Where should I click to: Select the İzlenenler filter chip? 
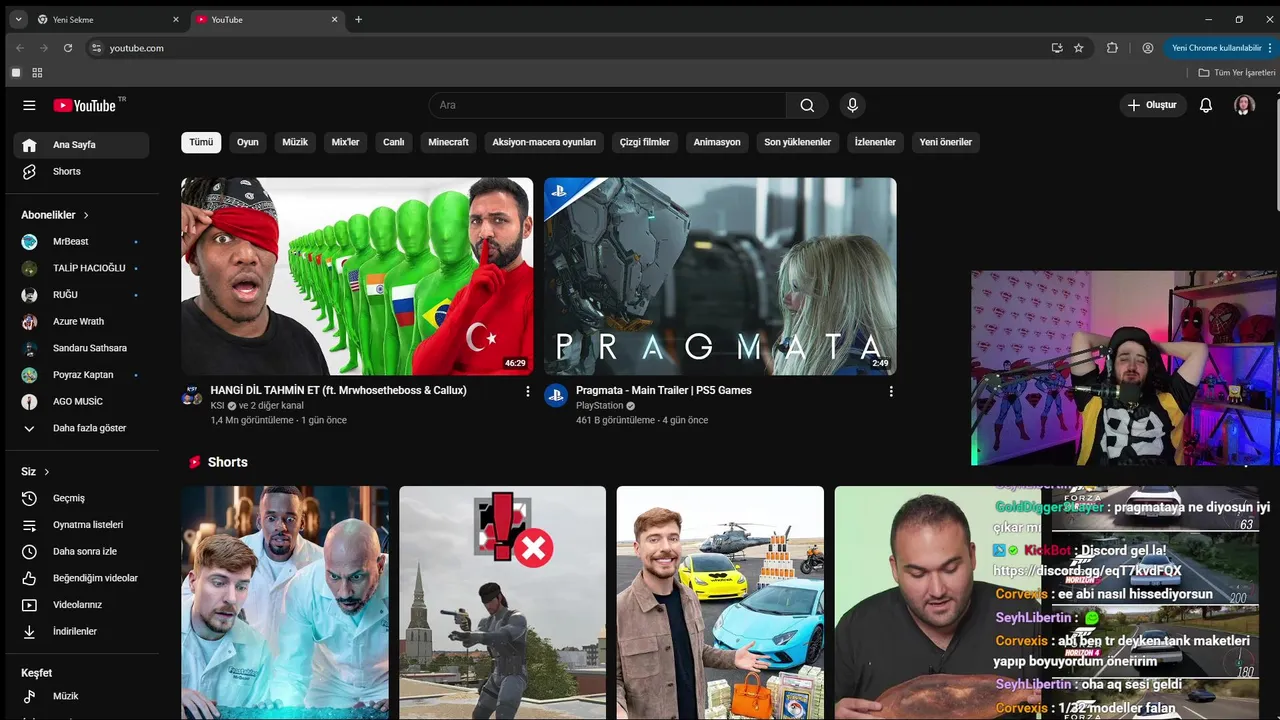(x=875, y=142)
